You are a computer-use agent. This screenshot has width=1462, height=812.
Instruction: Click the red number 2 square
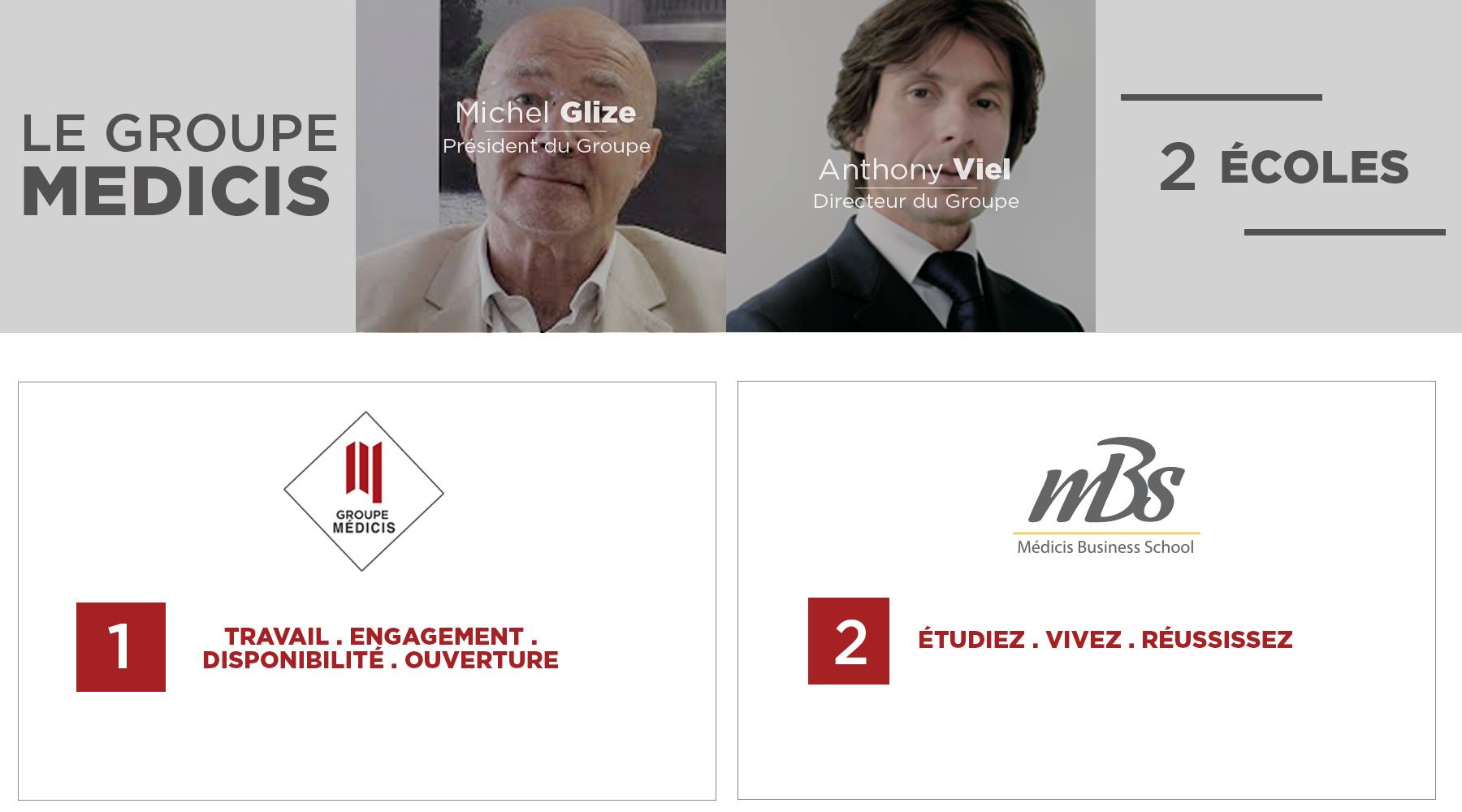click(849, 641)
